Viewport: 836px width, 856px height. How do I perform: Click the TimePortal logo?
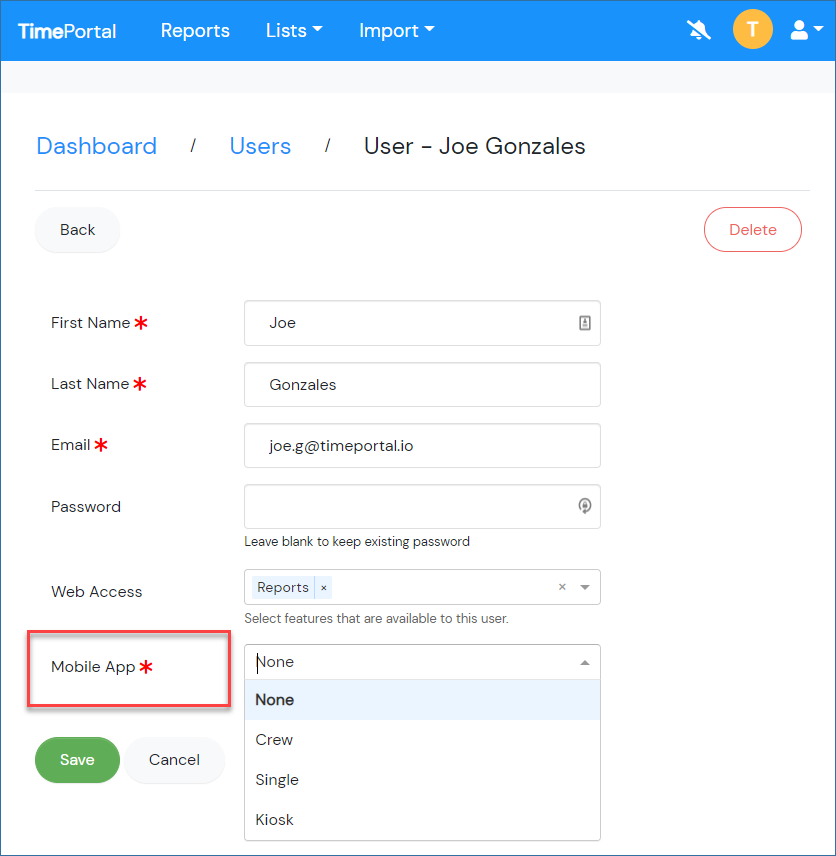click(67, 31)
